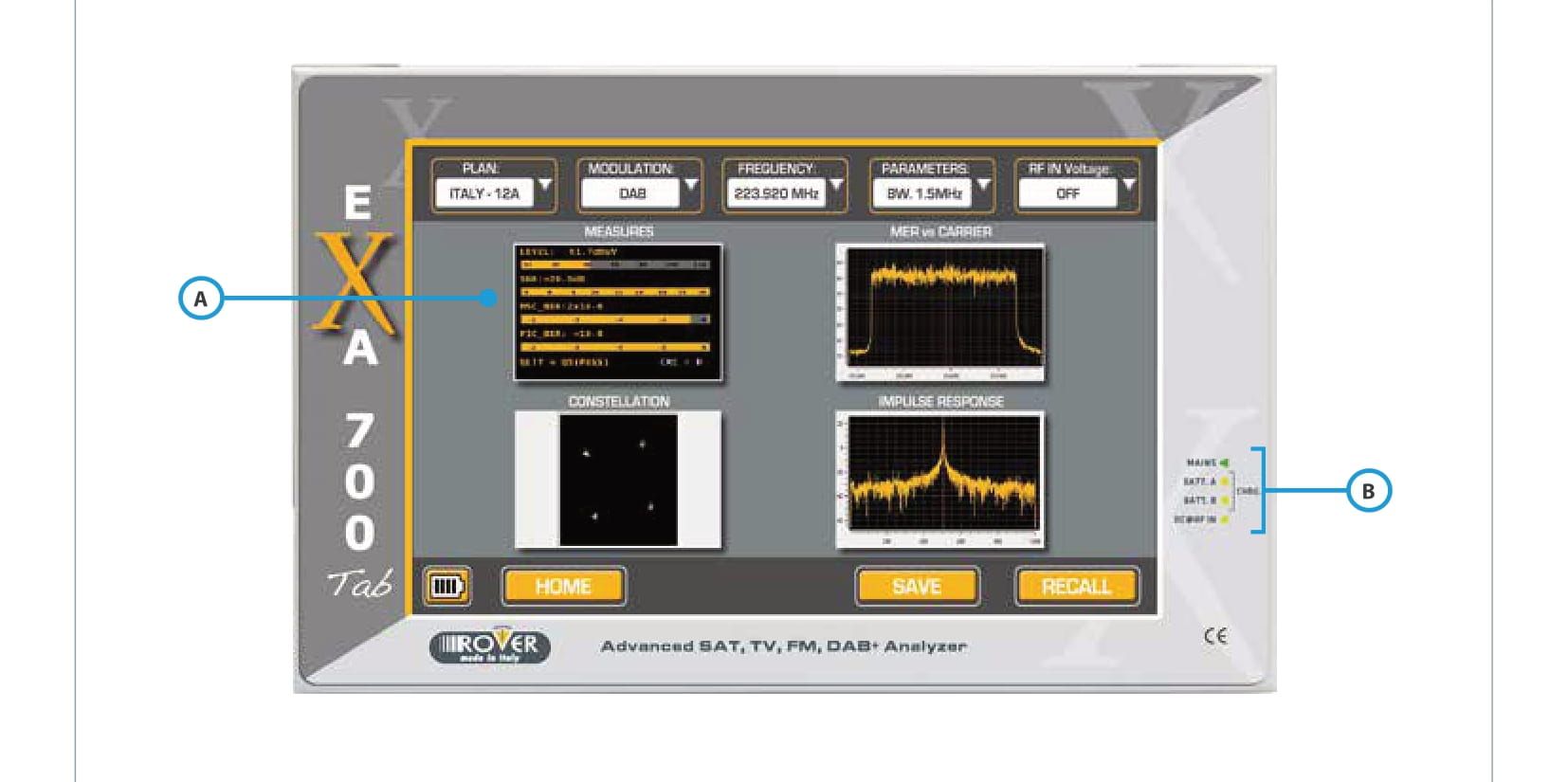Click the CE marking symbol
Screen dimensions: 1568x782
click(1215, 636)
